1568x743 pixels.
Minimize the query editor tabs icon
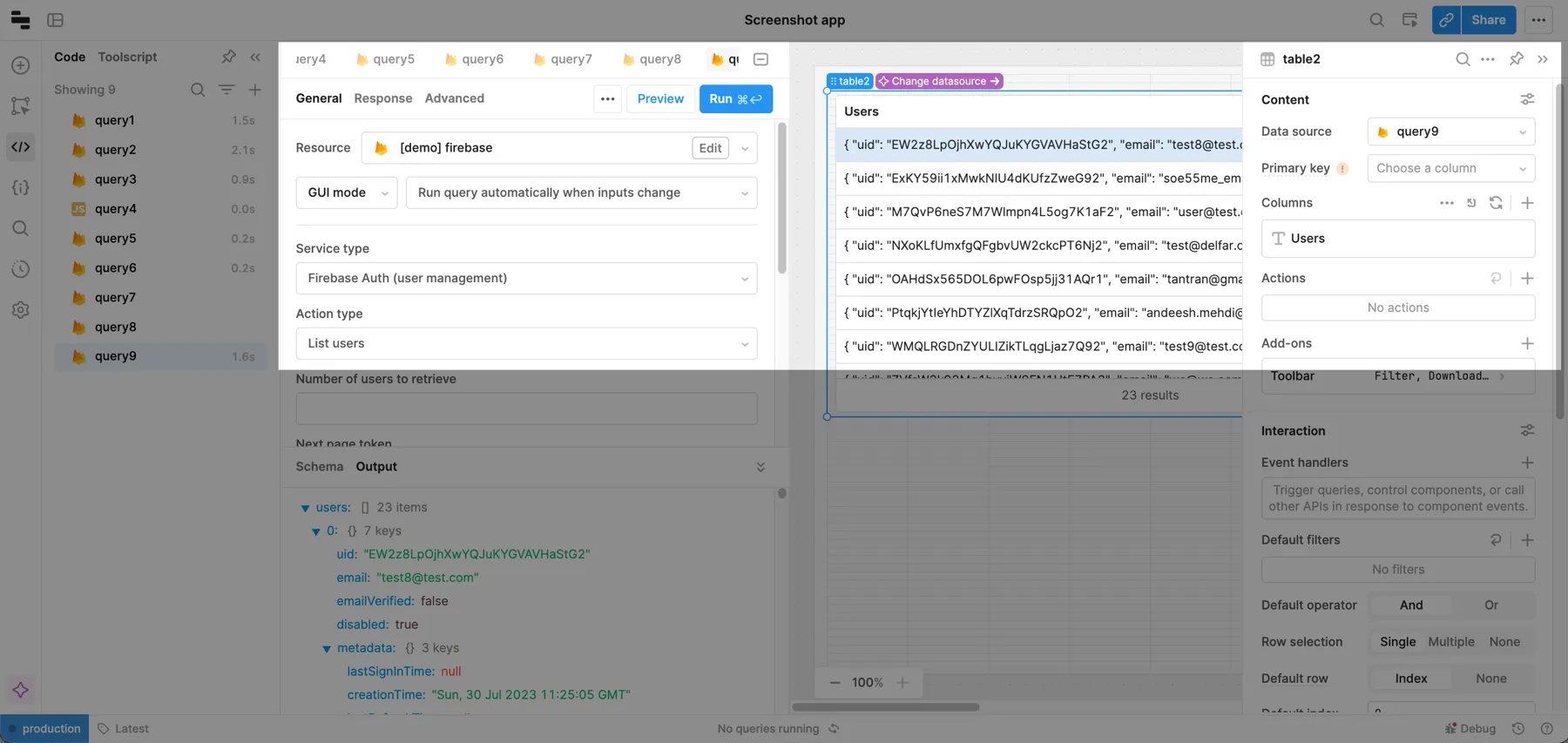coord(760,59)
